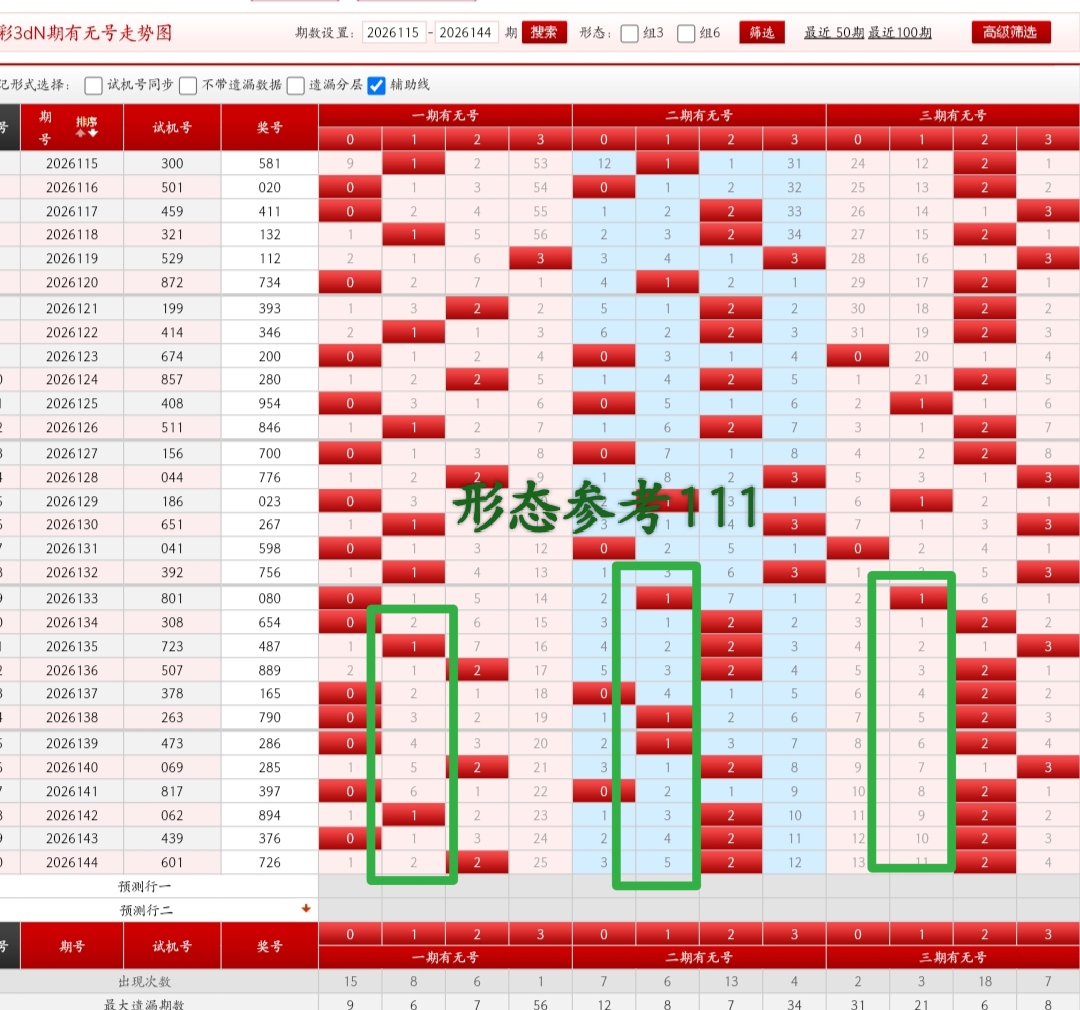Enable the 不带遗漏数据 checkbox
Image resolution: width=1080 pixels, height=1010 pixels.
point(188,85)
